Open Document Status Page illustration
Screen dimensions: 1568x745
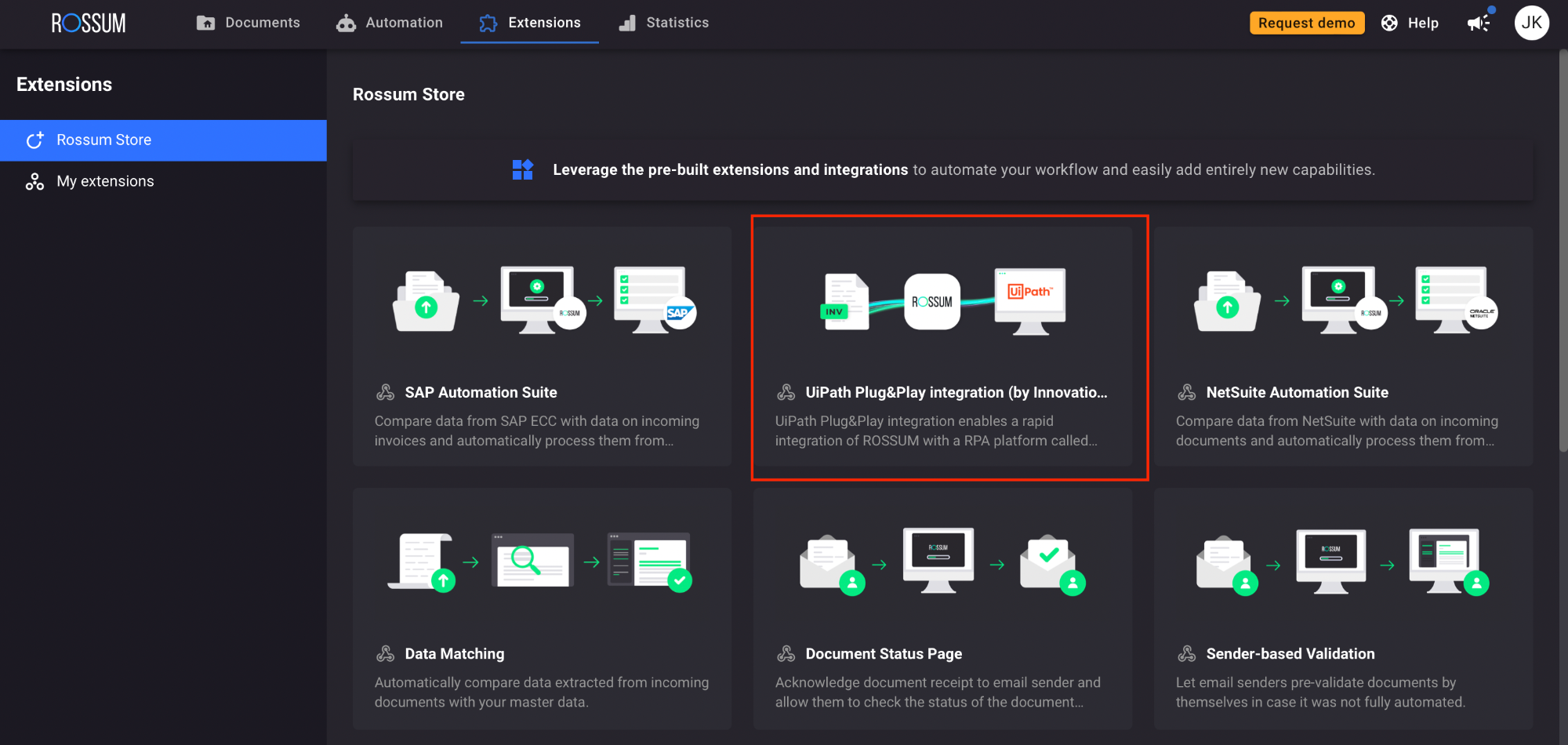(x=942, y=561)
